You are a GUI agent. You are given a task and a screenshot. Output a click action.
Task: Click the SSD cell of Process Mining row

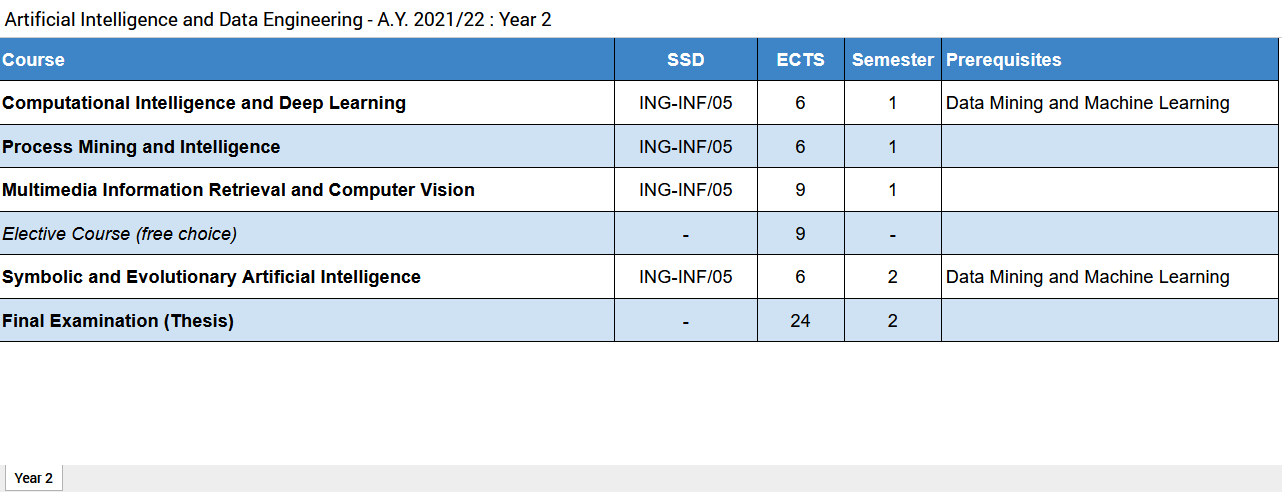tap(685, 147)
